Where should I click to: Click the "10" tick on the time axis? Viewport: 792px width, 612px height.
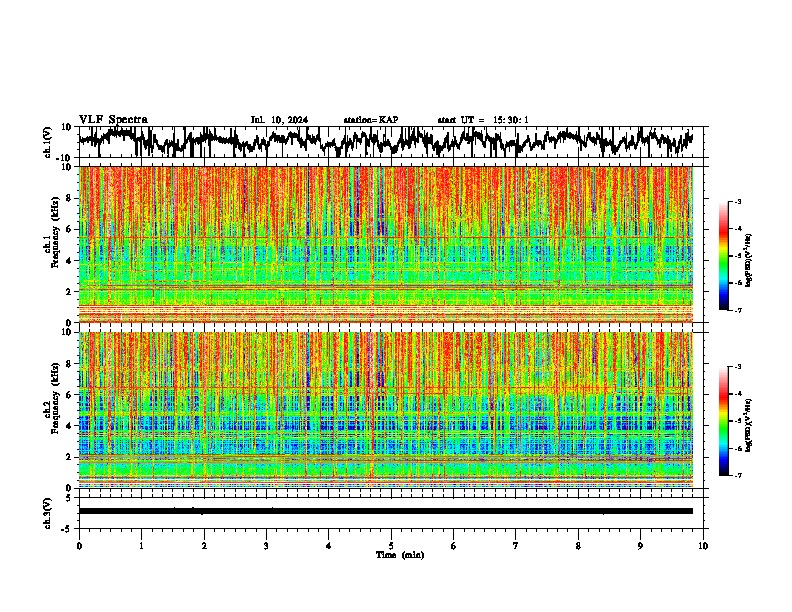pyautogui.click(x=703, y=546)
